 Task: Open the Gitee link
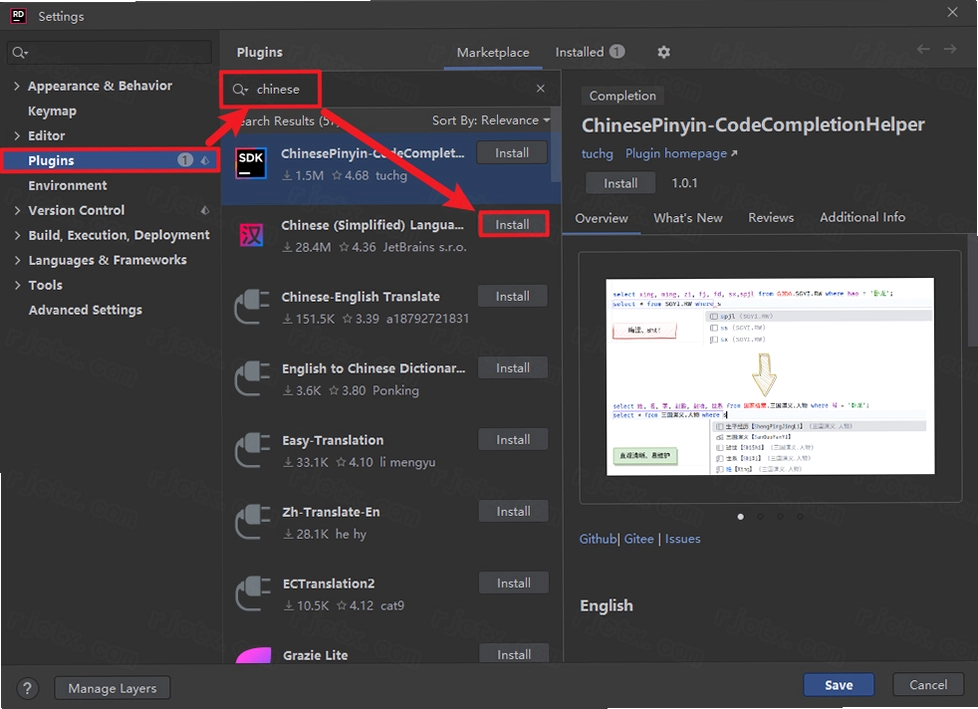(x=639, y=539)
